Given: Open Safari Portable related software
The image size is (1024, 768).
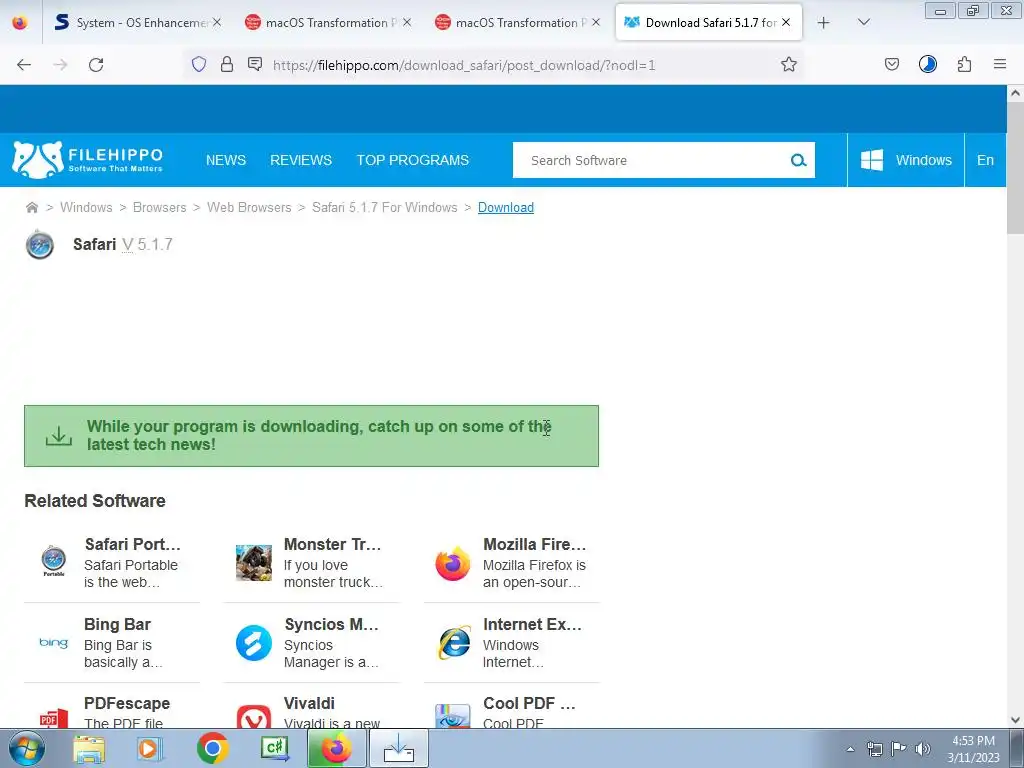Looking at the screenshot, I should pos(112,563).
